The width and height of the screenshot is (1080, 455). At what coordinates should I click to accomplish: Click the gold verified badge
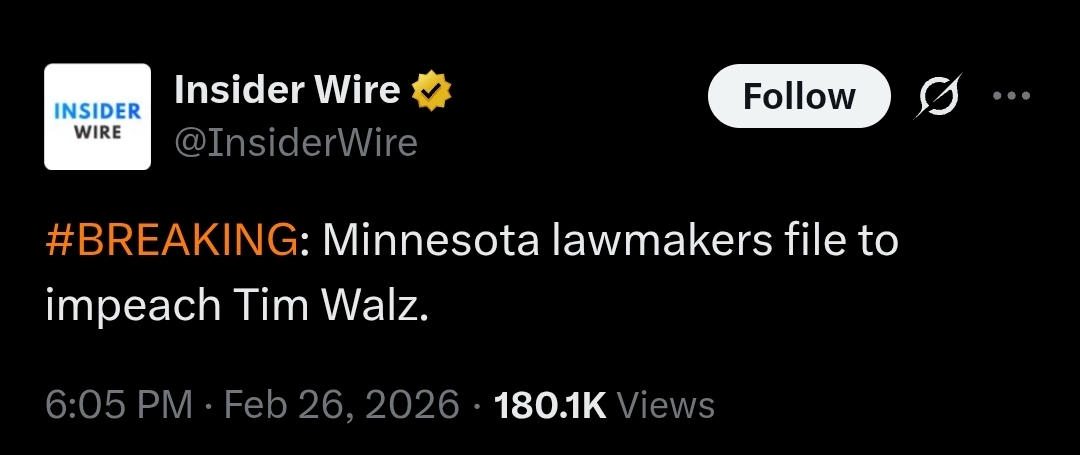point(431,90)
